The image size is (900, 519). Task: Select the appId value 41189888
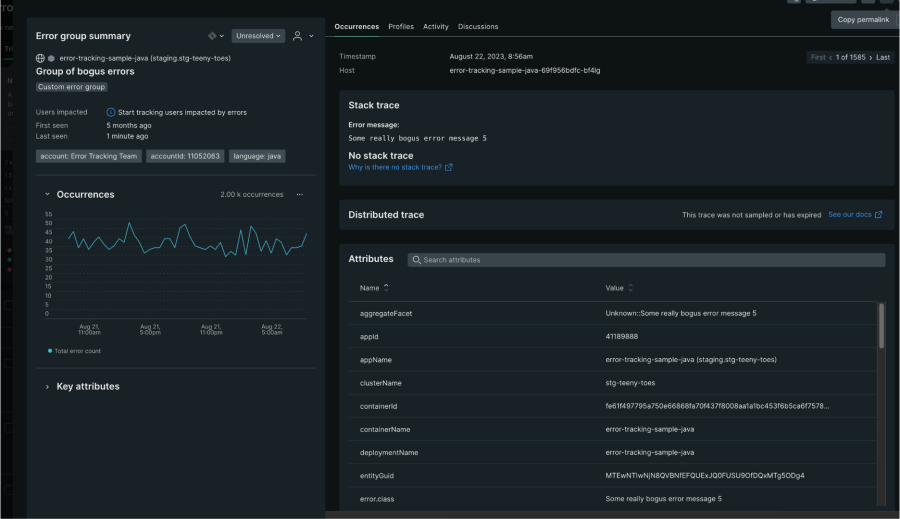pos(622,336)
